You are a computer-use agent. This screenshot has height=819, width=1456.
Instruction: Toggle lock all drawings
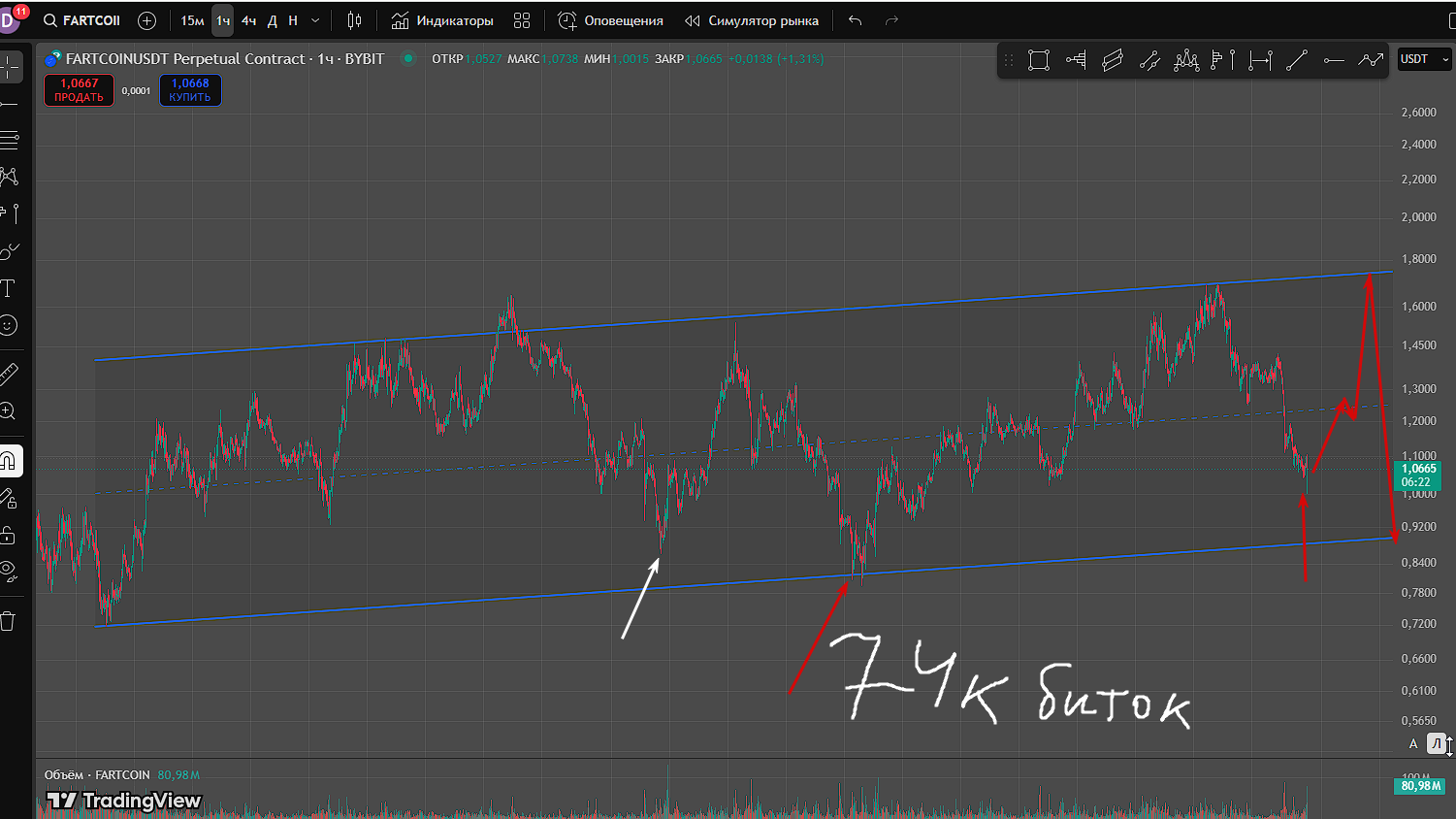[9, 535]
